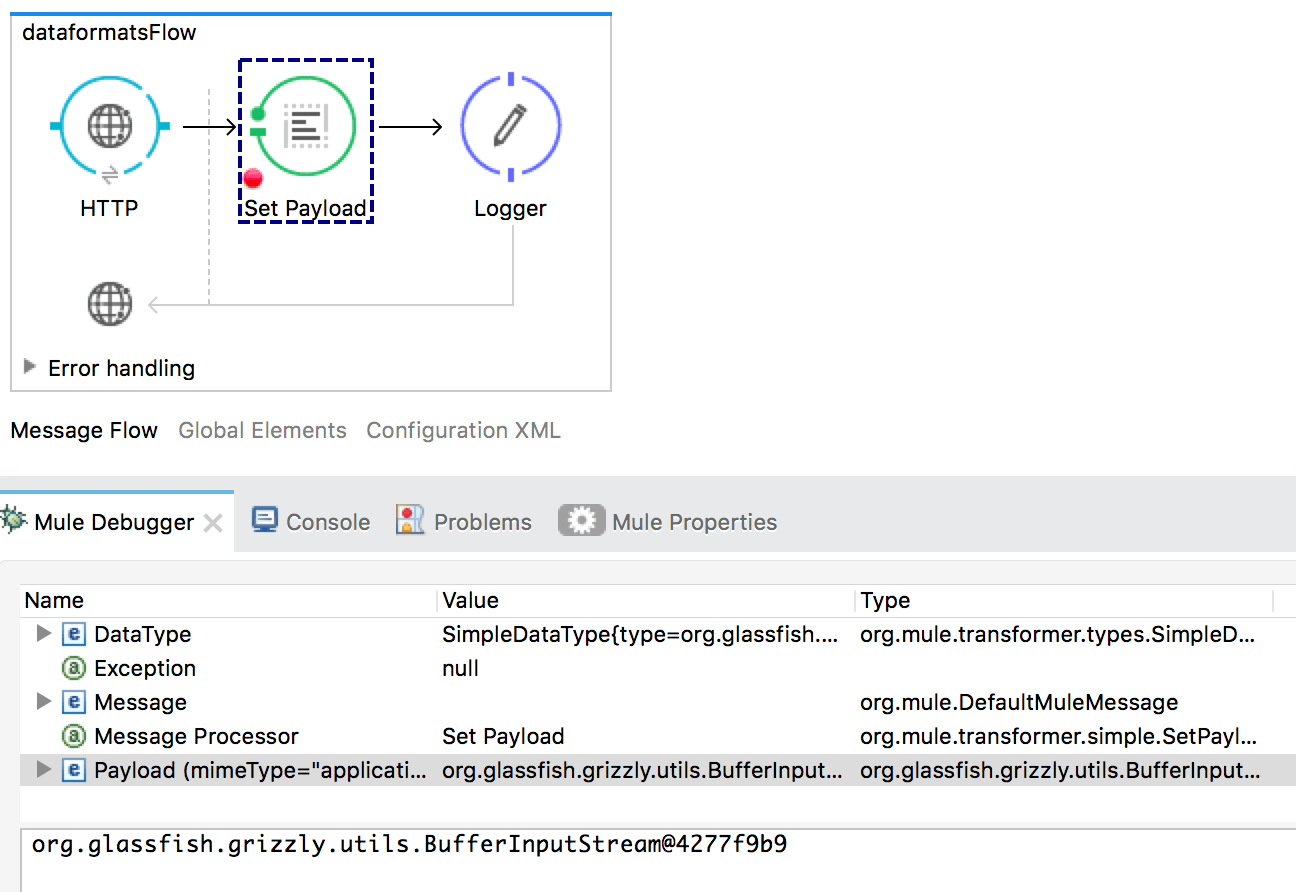Open the Configuration XML tab
1296x892 pixels.
(463, 430)
